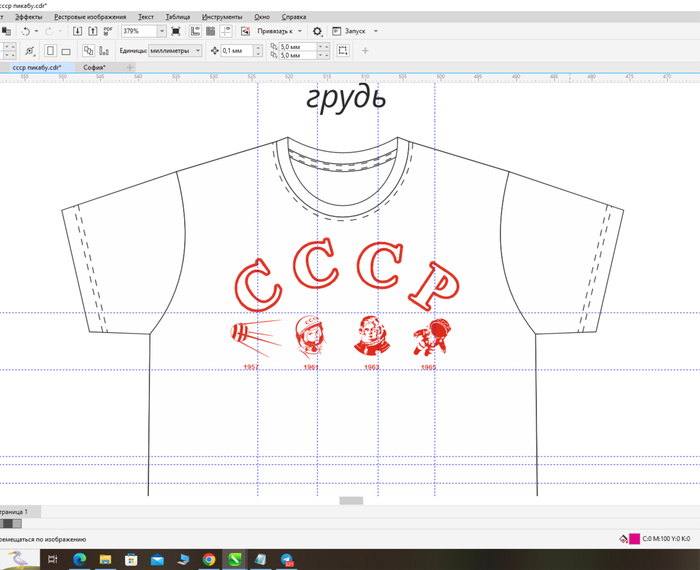
Task: Open the Таблица menu
Action: pos(178,17)
